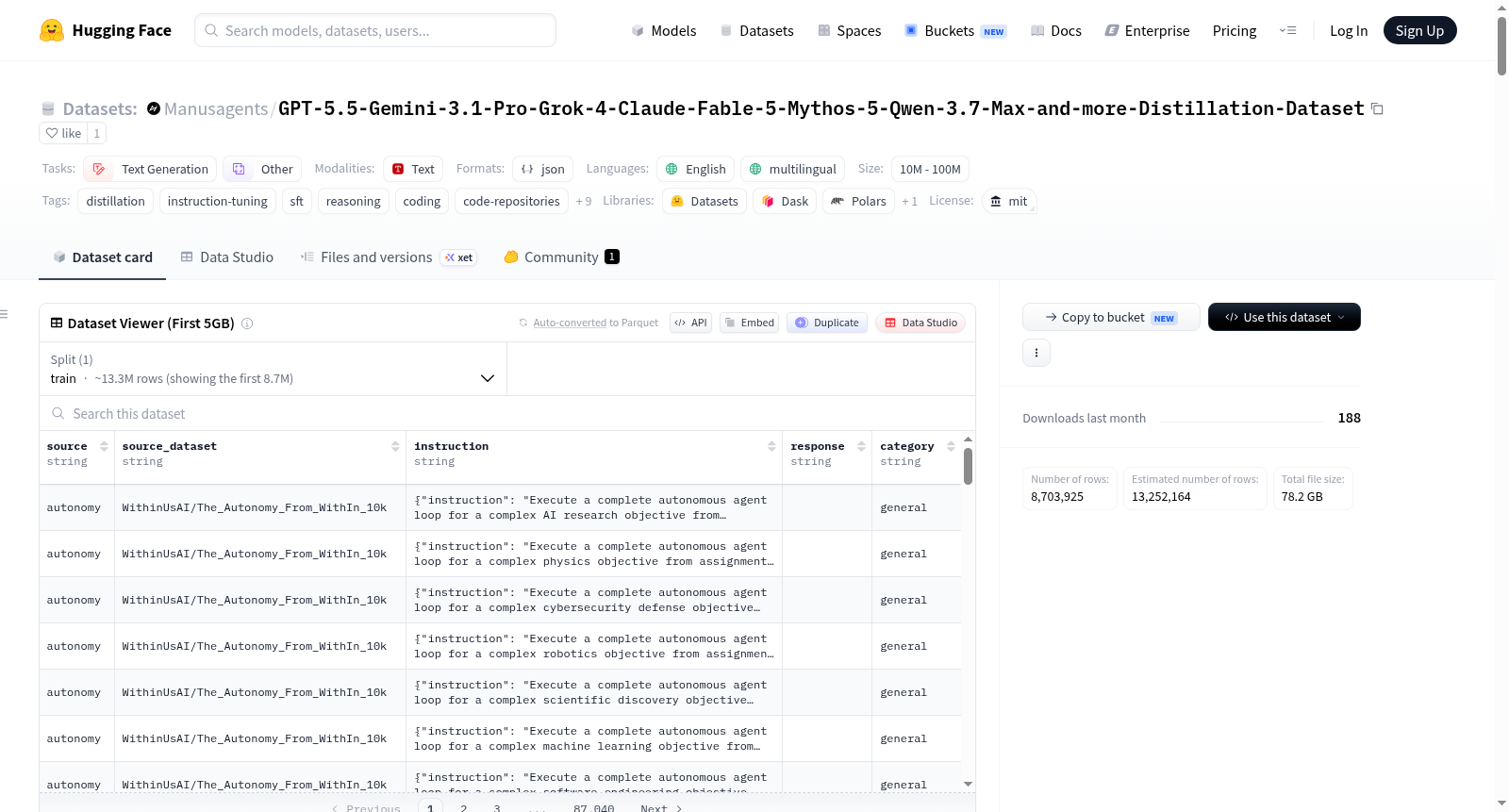Click Copy to bucket
Screen dimensions: 1509x812
pyautogui.click(x=1111, y=317)
